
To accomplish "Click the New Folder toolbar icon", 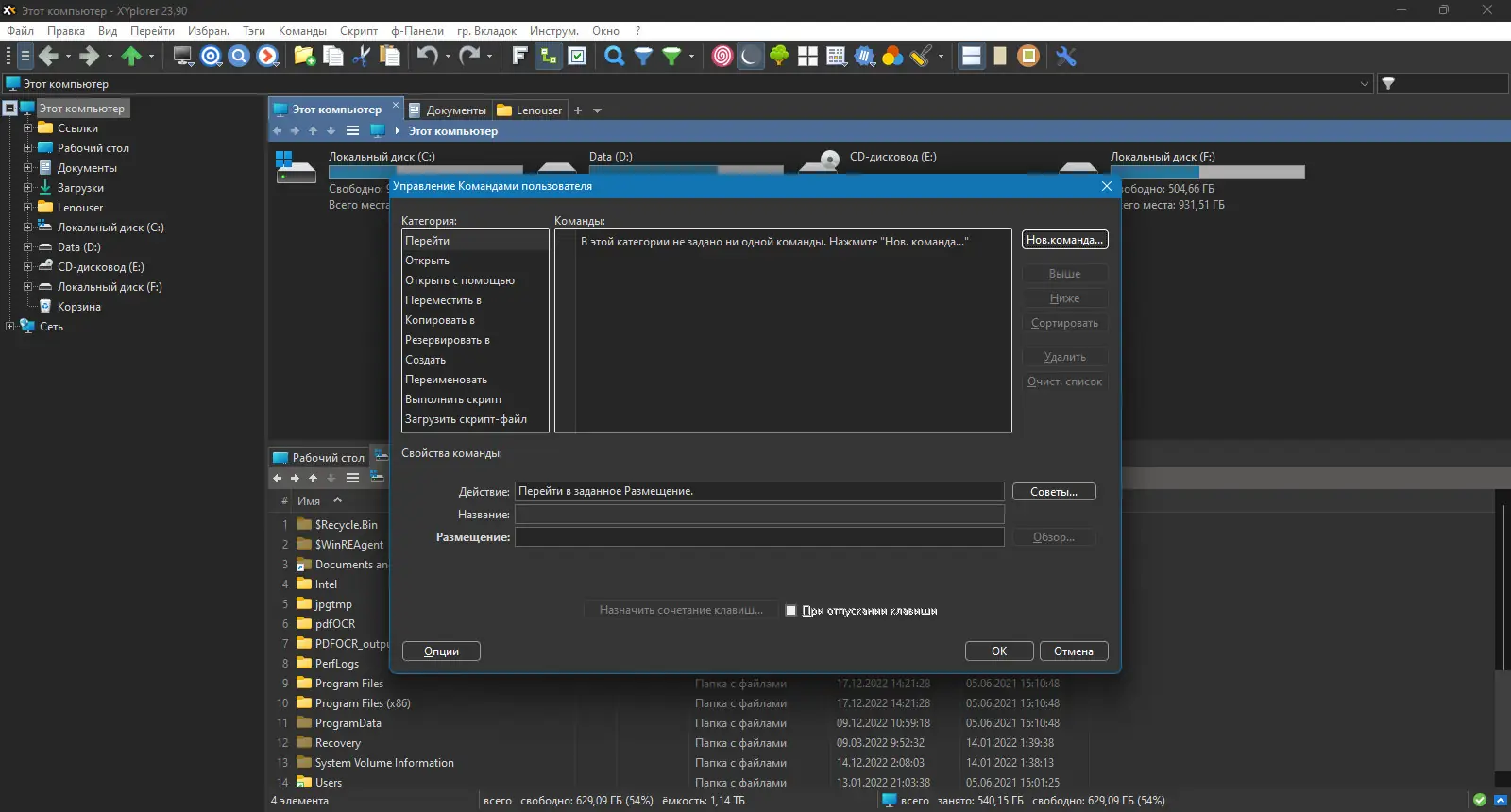I will (x=304, y=57).
